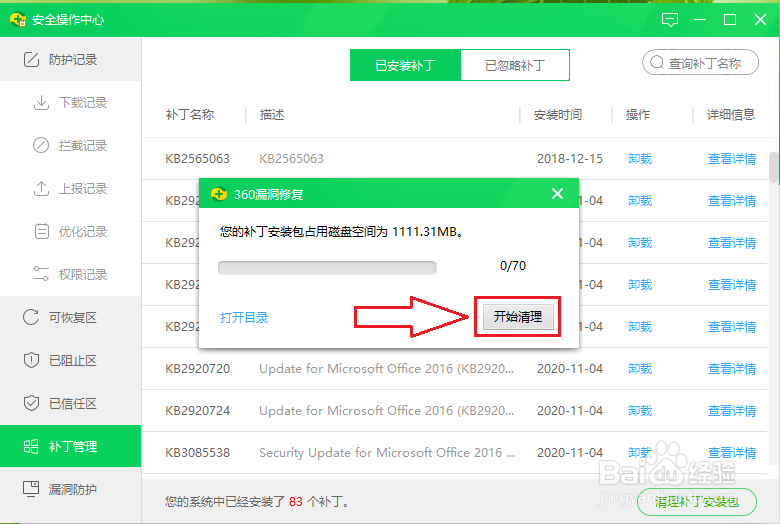Click the magnifier icon in search box

pos(657,63)
